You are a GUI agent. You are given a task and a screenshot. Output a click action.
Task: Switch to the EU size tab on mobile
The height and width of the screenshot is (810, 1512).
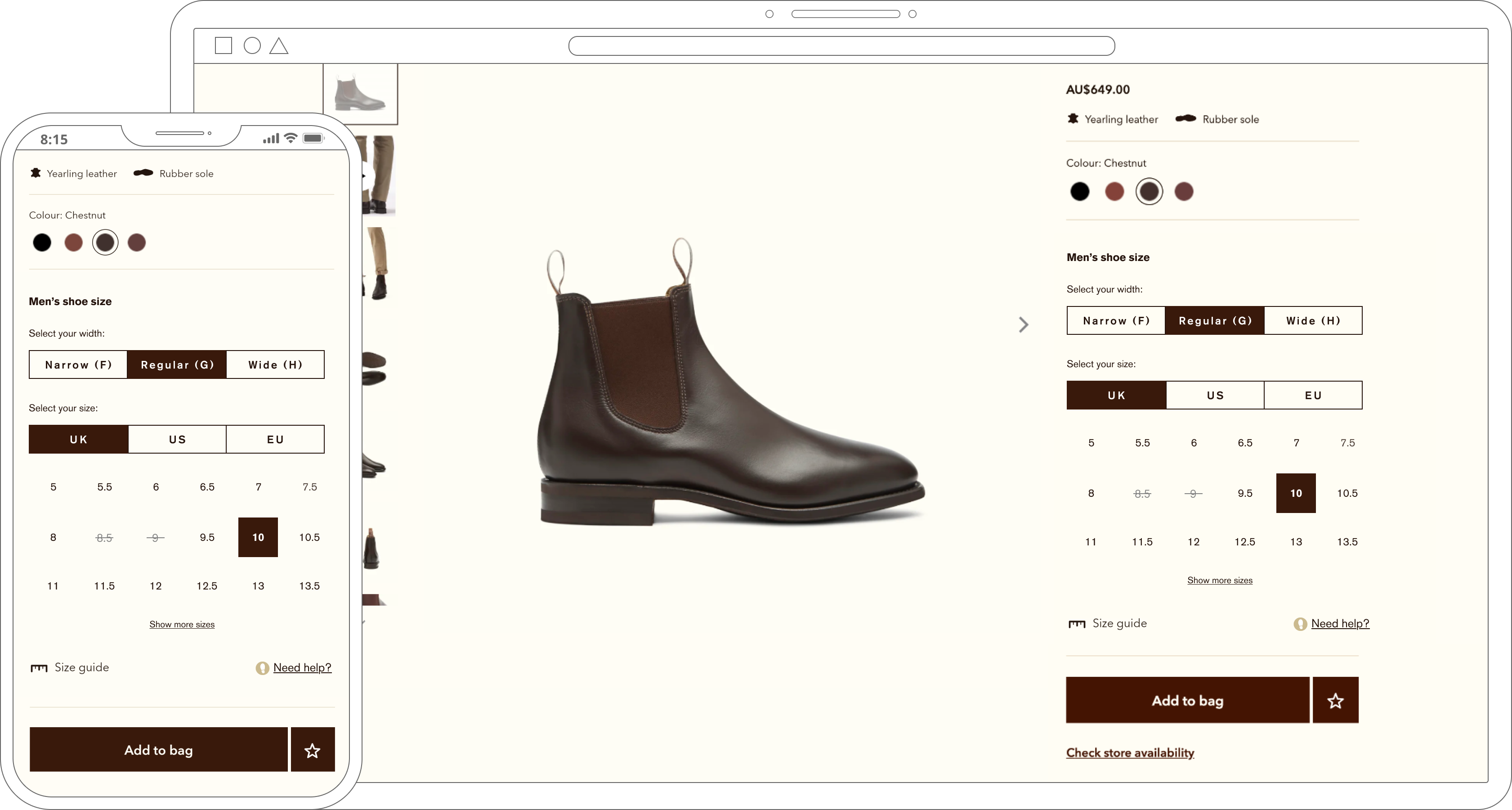click(x=275, y=439)
